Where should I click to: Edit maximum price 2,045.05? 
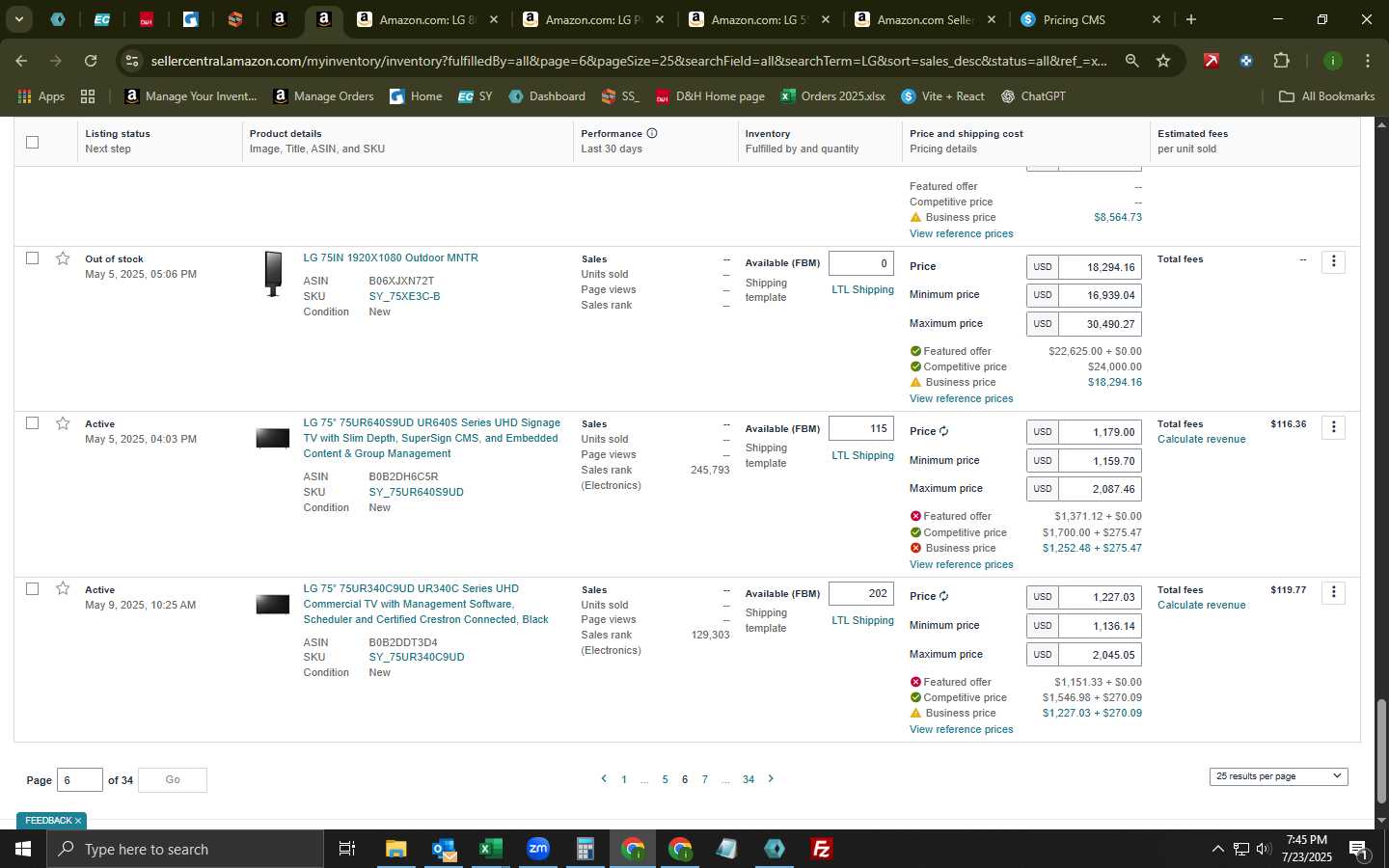1100,654
